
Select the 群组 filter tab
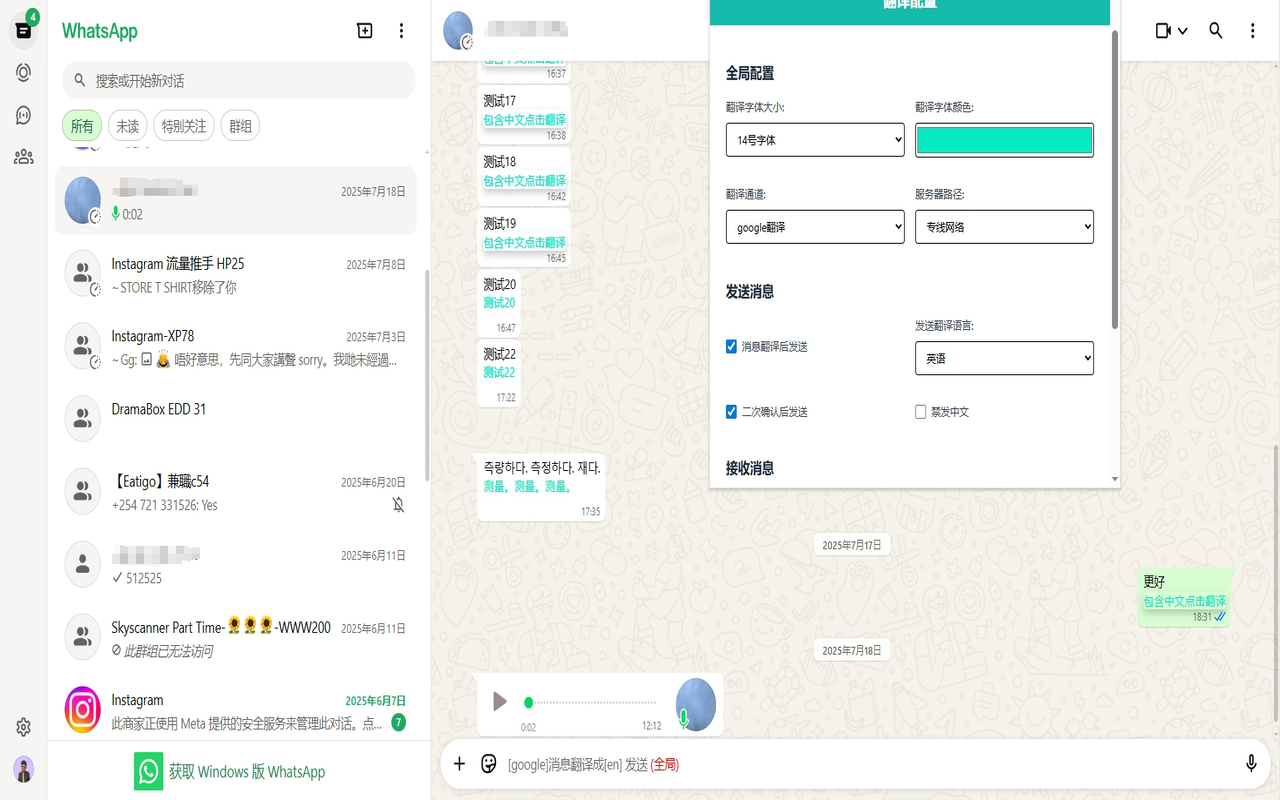240,126
